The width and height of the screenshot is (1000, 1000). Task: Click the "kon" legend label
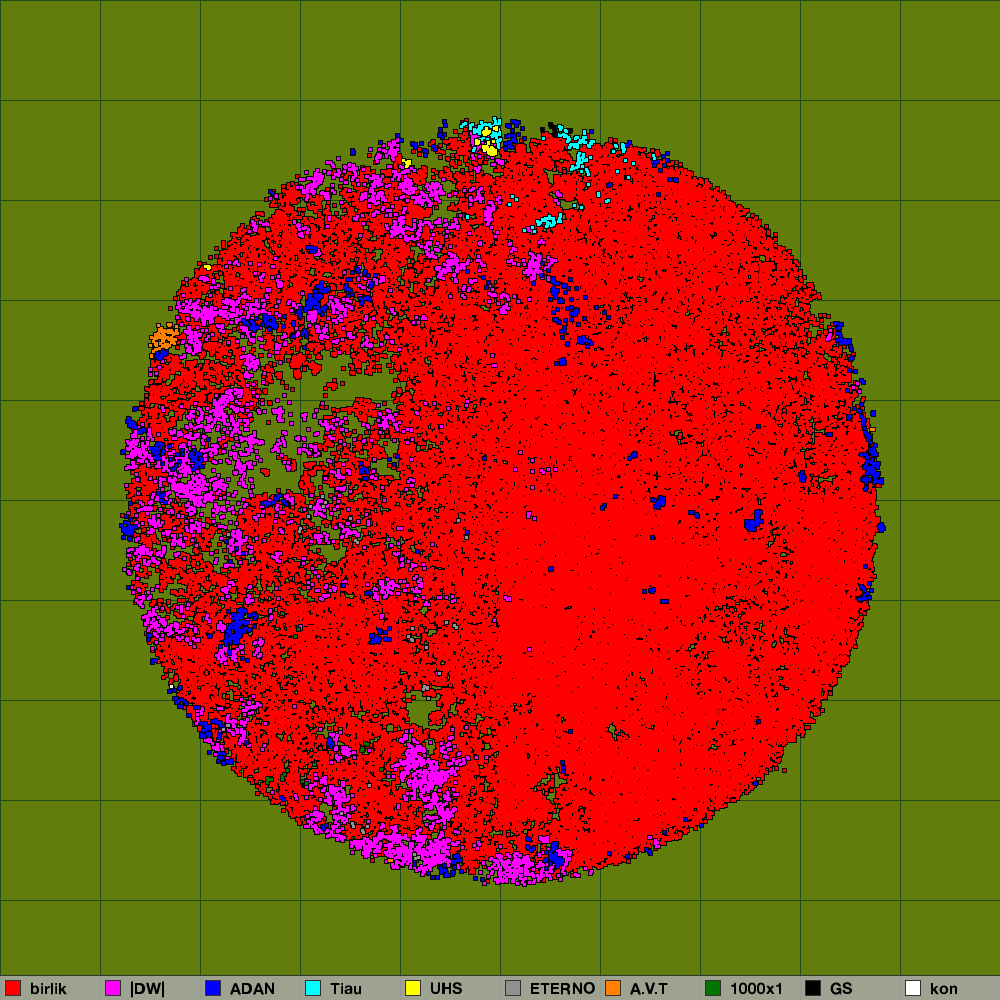click(943, 989)
